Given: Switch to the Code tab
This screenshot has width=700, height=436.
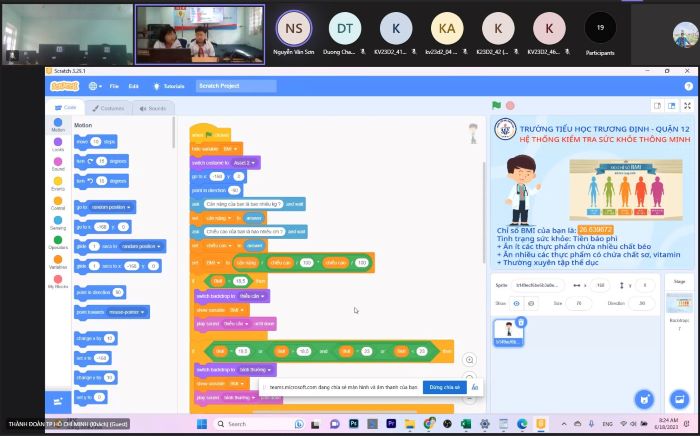Looking at the screenshot, I should point(65,108).
